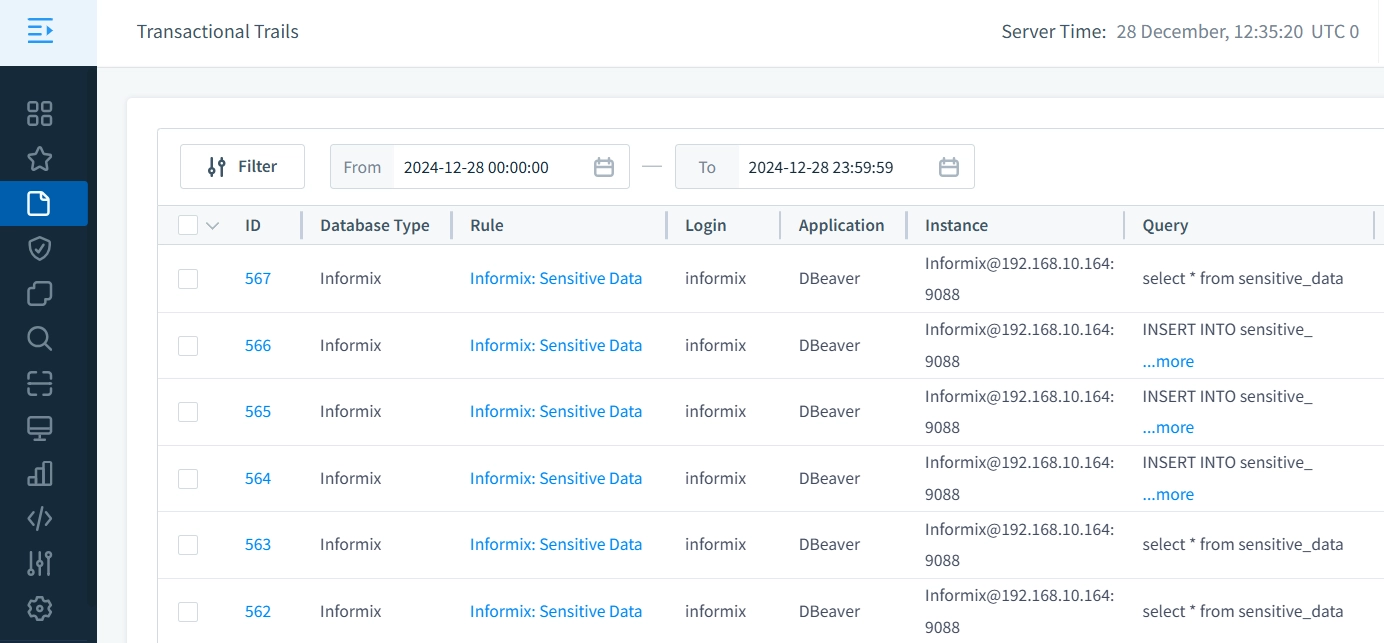
Task: Select the document page icon in sidebar
Action: (40, 204)
